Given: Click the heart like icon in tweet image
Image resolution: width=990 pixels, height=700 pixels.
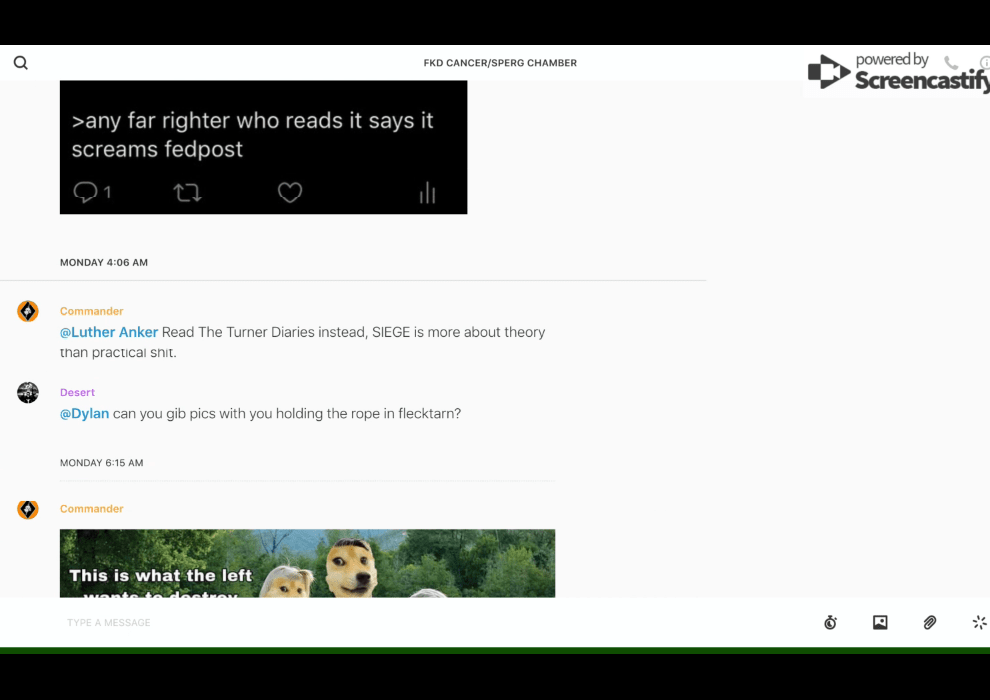Looking at the screenshot, I should point(290,193).
